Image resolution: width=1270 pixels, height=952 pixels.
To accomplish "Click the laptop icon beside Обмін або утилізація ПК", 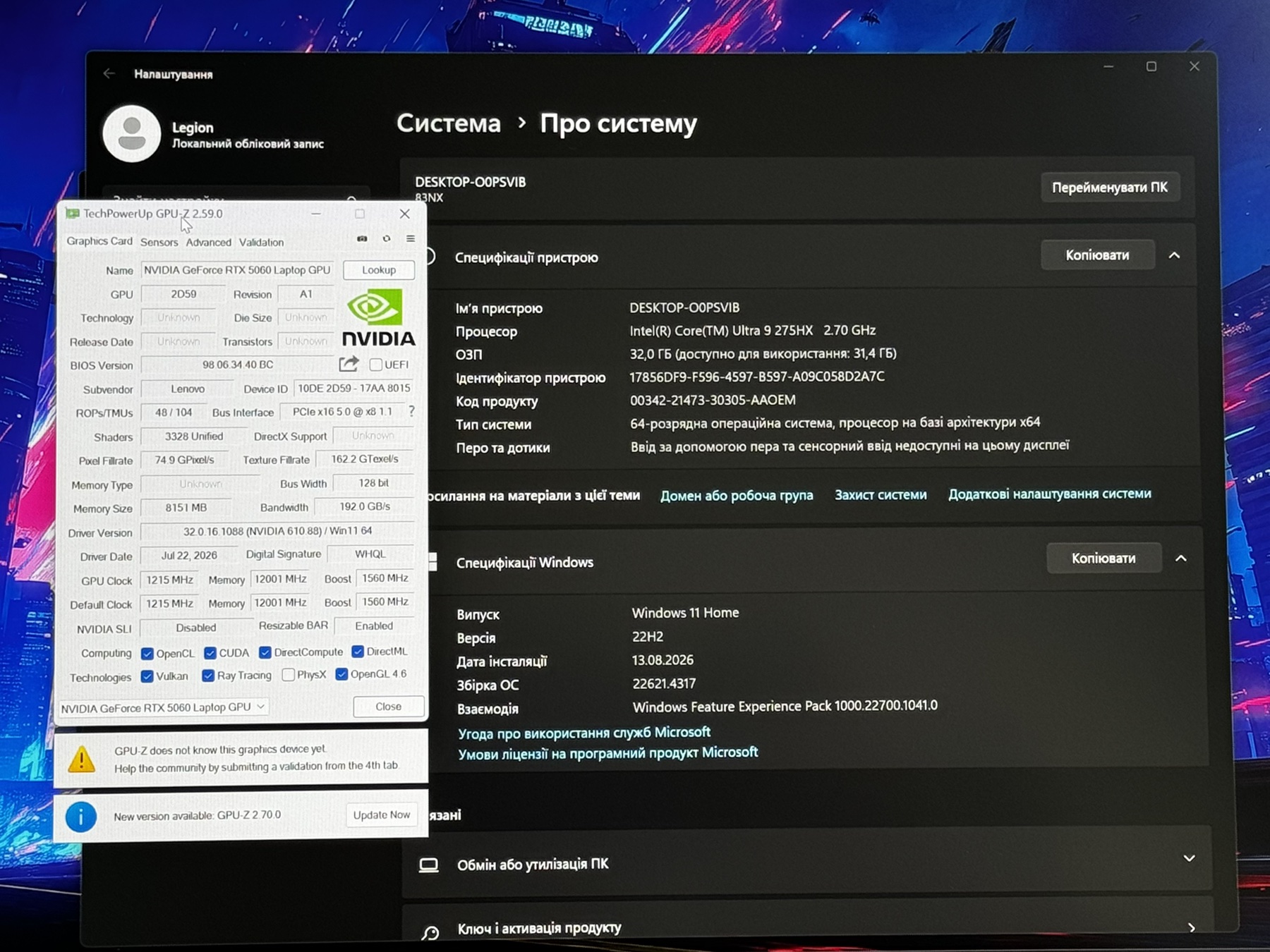I will click(x=429, y=865).
